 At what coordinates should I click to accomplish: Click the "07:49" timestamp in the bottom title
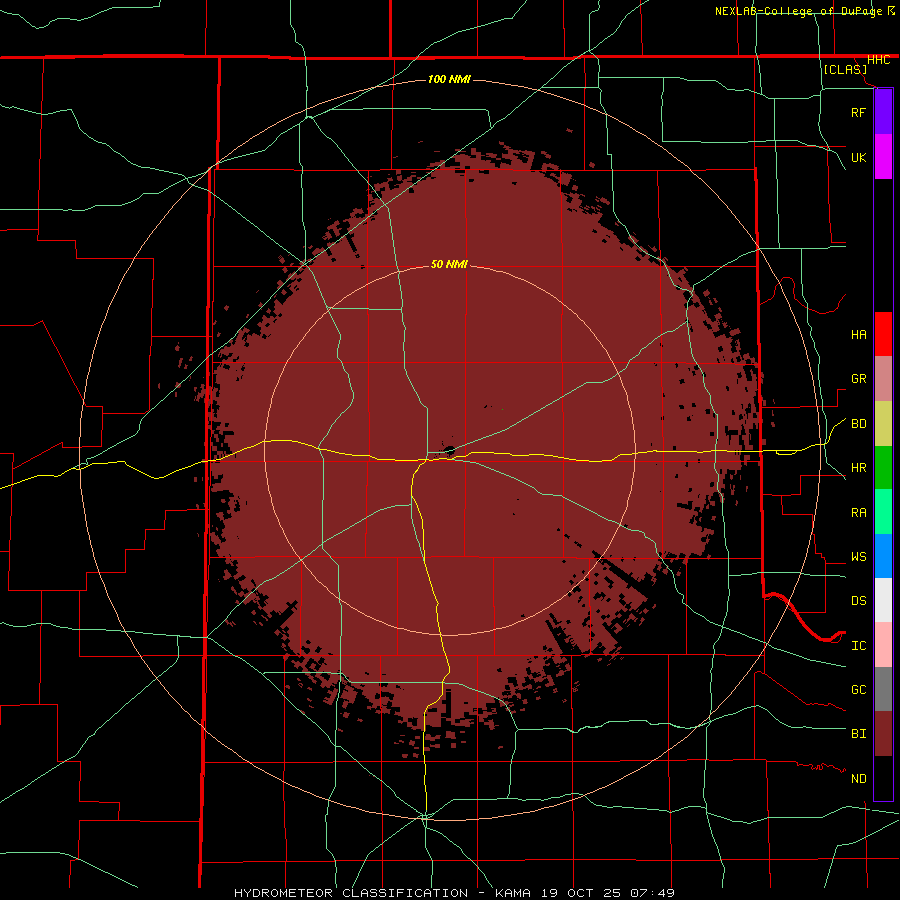(652, 893)
